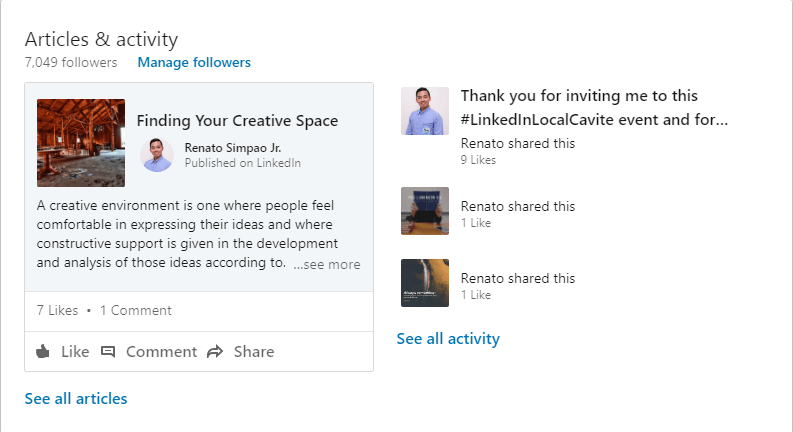The height and width of the screenshot is (432, 793).
Task: Open the barn interior article thumbnail
Action: pyautogui.click(x=81, y=143)
